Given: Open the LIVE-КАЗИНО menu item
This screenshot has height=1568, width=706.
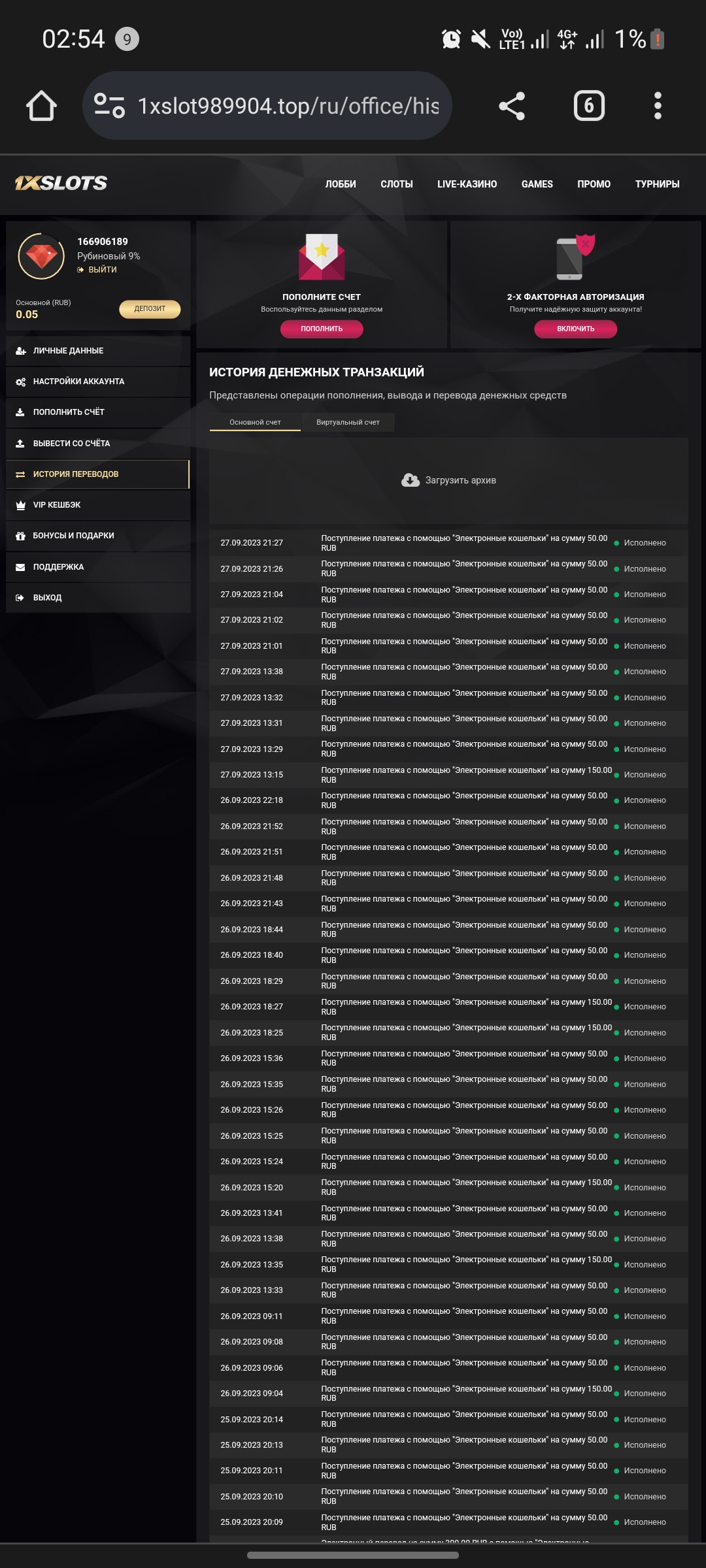Looking at the screenshot, I should (467, 184).
